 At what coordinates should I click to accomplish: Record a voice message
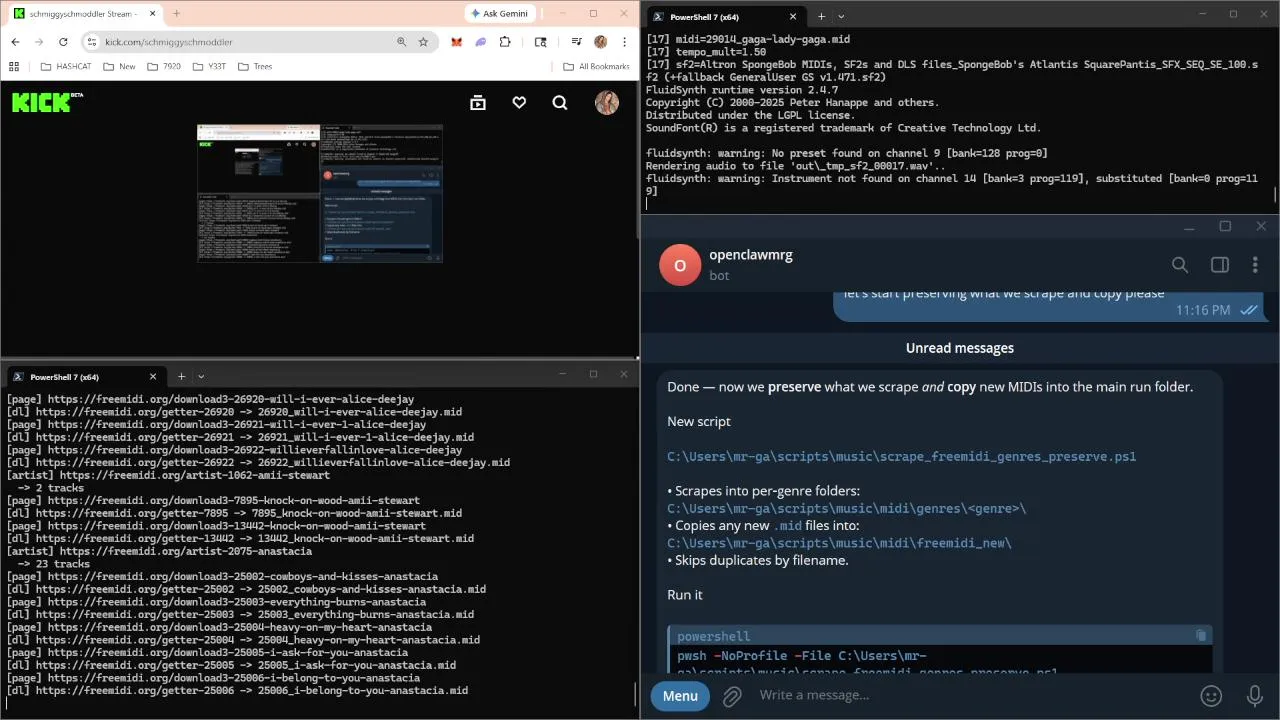(x=1255, y=696)
